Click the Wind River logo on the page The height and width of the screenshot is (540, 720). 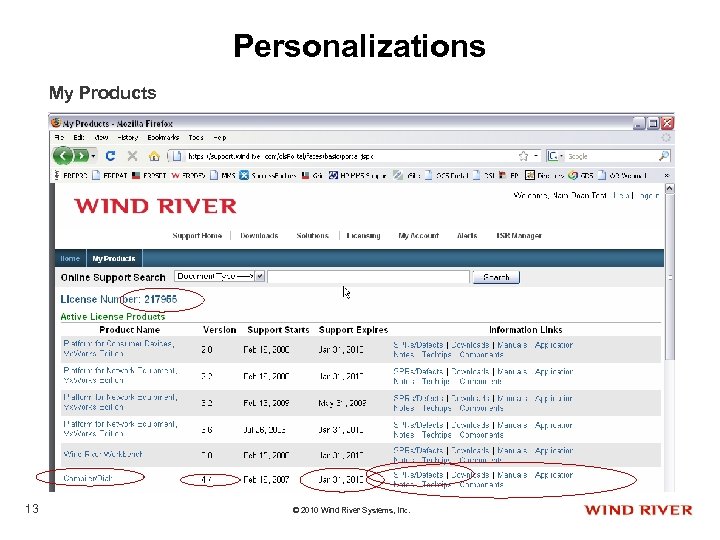click(x=155, y=206)
